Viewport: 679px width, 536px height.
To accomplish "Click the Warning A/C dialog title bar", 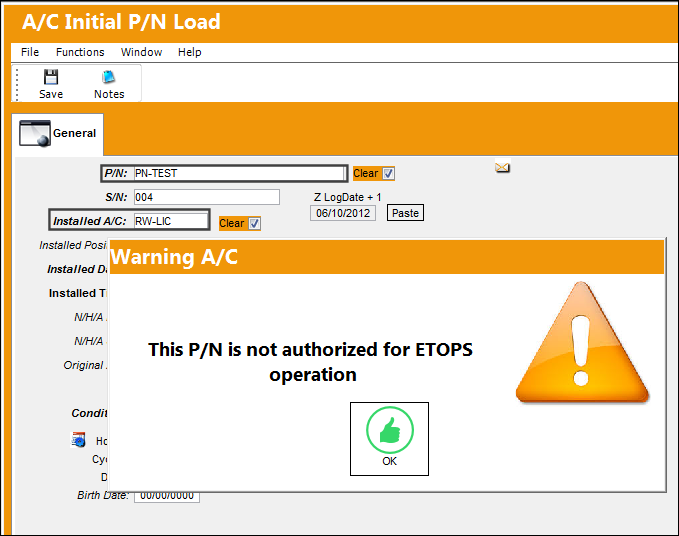I will pos(387,257).
